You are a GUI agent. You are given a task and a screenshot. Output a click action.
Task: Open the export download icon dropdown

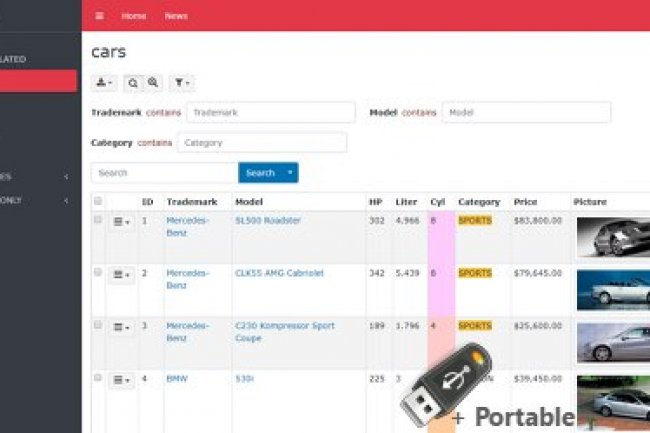(x=105, y=83)
